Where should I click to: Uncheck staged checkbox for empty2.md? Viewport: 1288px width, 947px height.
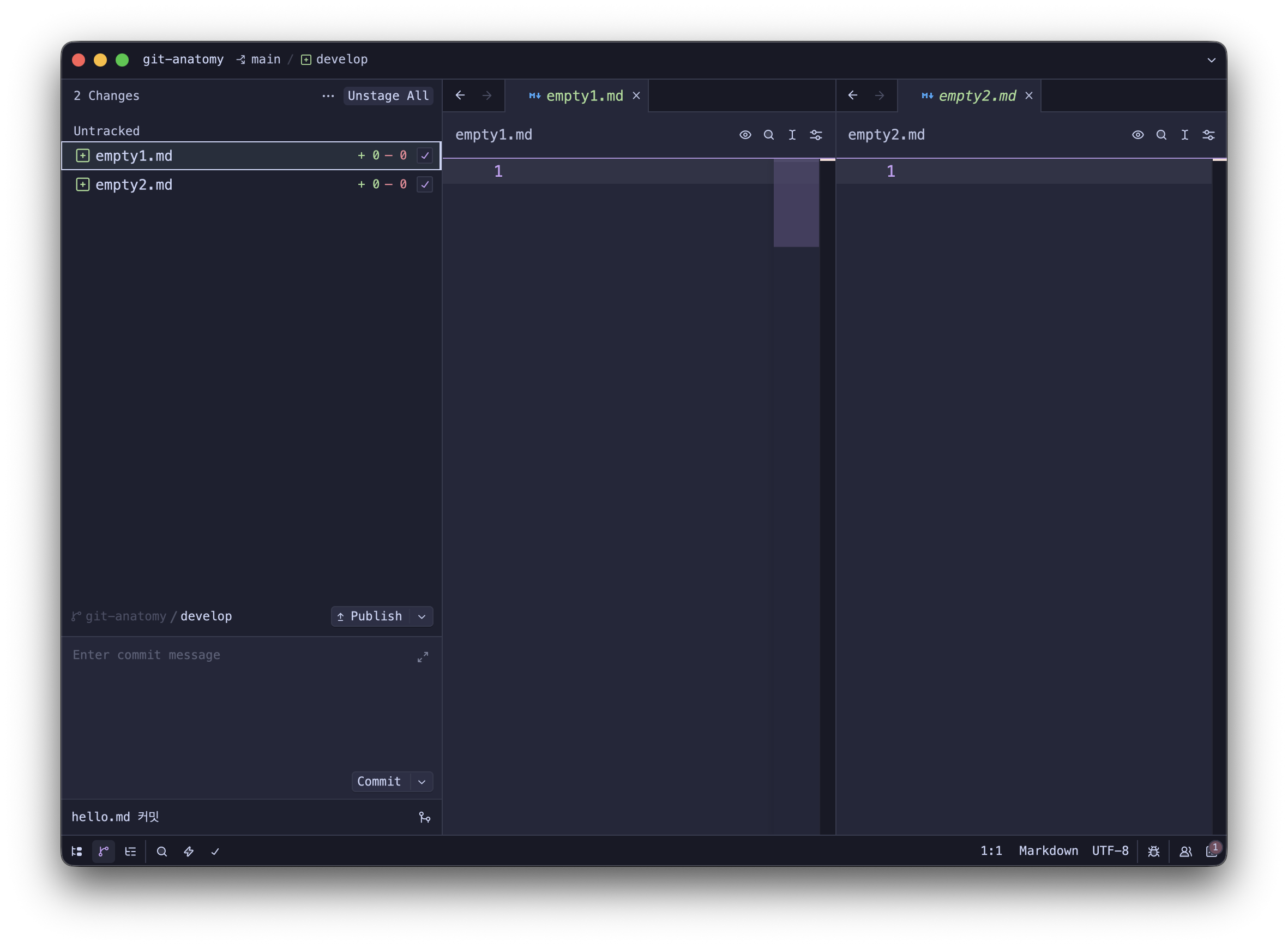click(x=425, y=184)
